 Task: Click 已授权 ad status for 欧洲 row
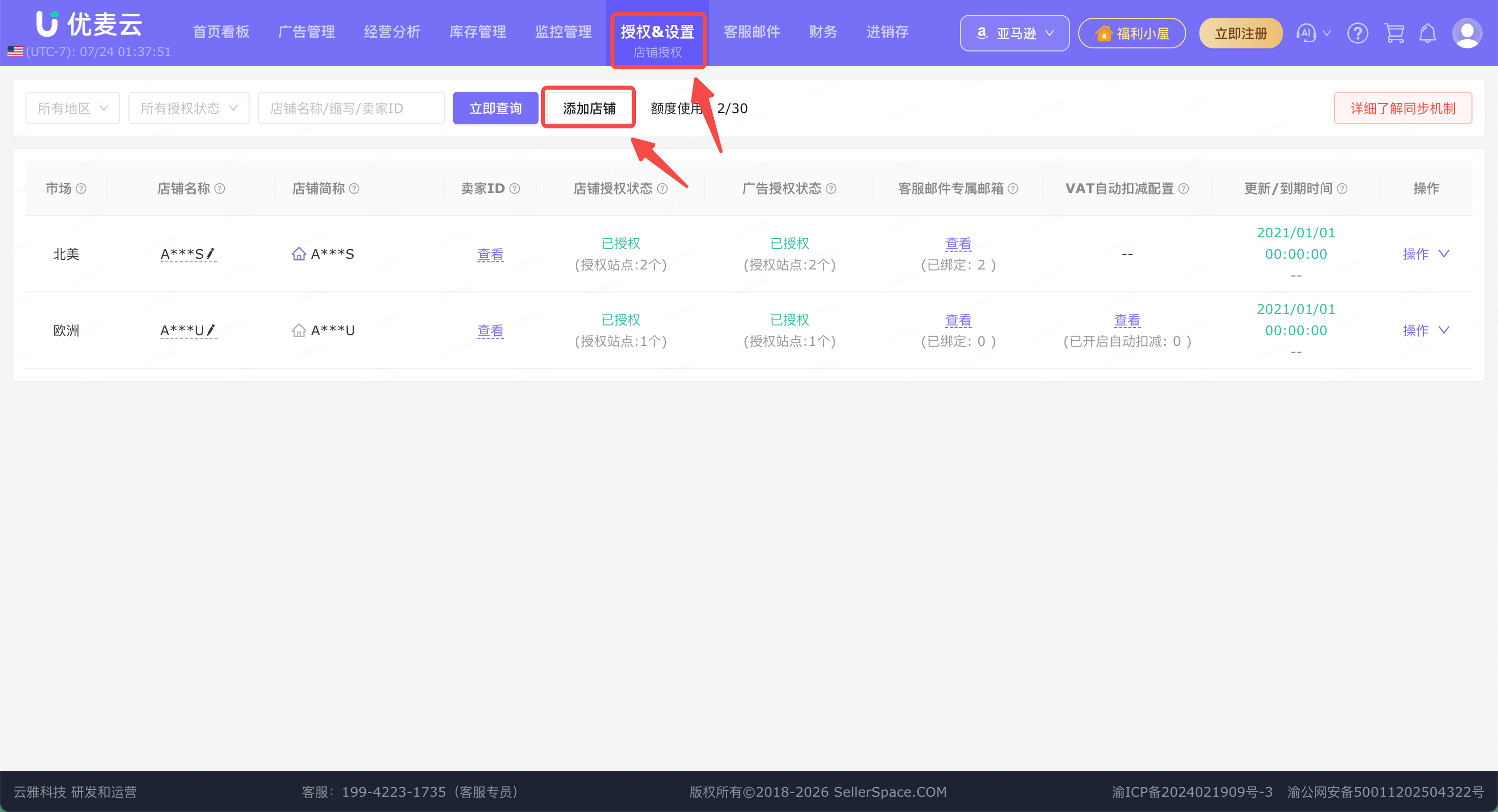[790, 320]
